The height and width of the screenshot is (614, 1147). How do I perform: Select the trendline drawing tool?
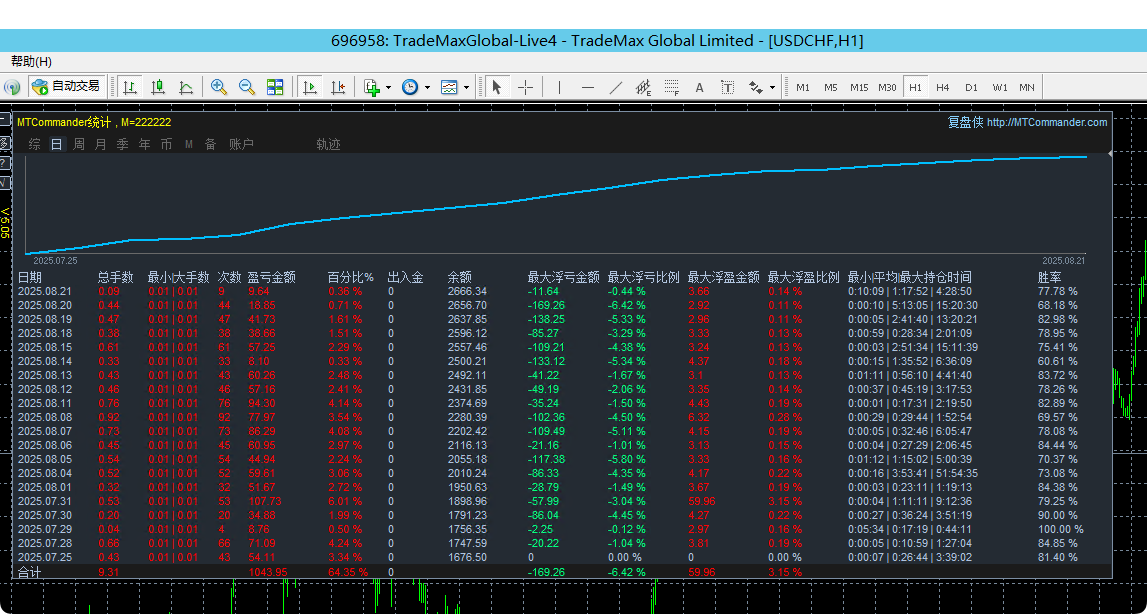tap(615, 87)
